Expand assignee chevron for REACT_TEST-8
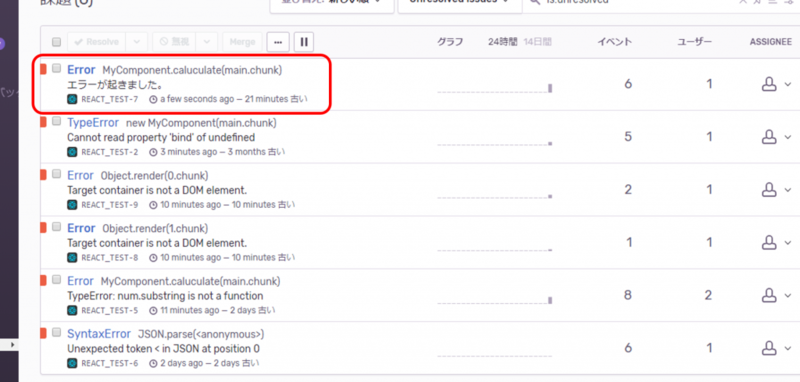The image size is (800, 382). pos(788,243)
